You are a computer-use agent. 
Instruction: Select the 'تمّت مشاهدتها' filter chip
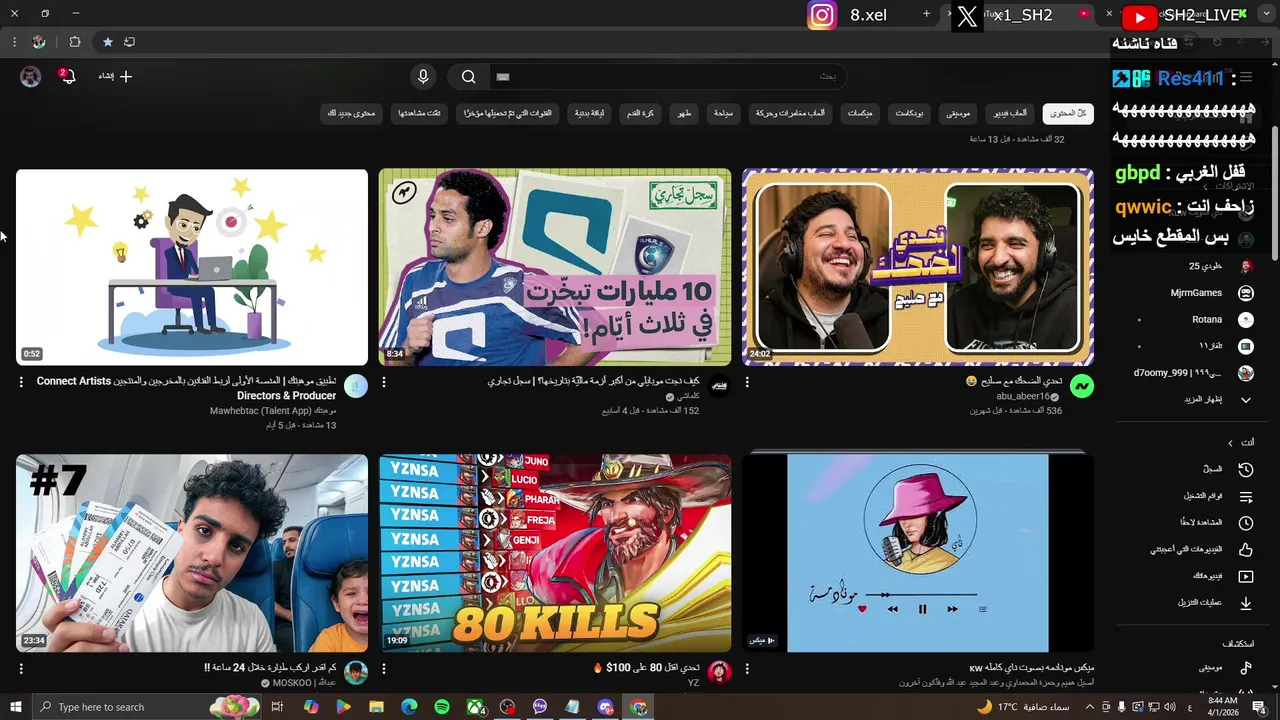420,114
